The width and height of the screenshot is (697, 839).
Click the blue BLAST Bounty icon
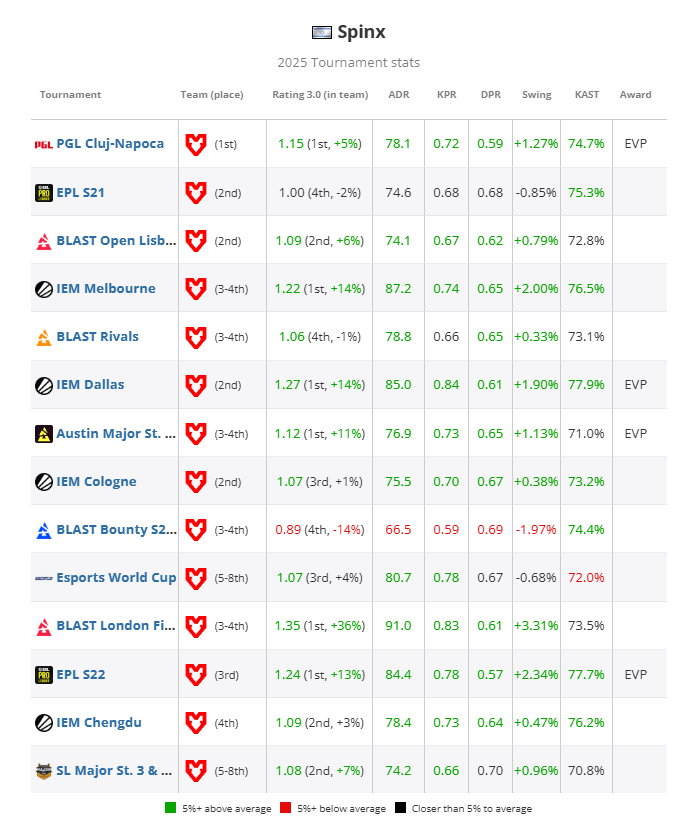43,530
